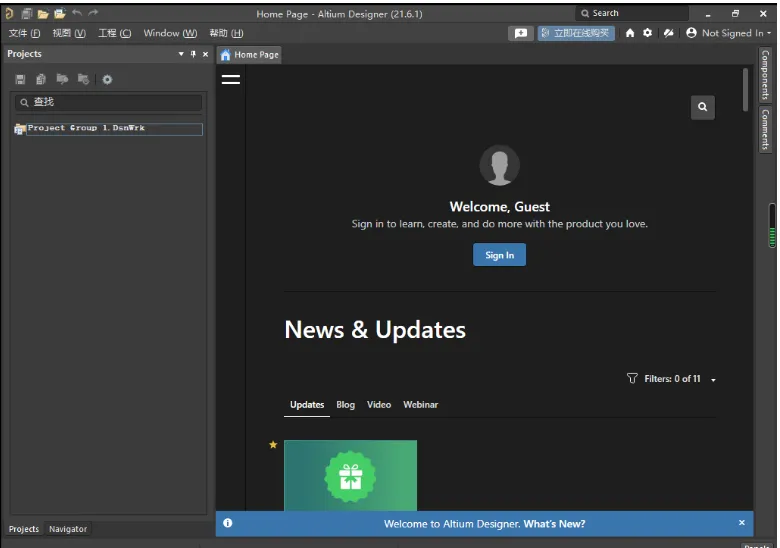Click the filter funnel icon
This screenshot has height=548, width=780.
[x=632, y=378]
